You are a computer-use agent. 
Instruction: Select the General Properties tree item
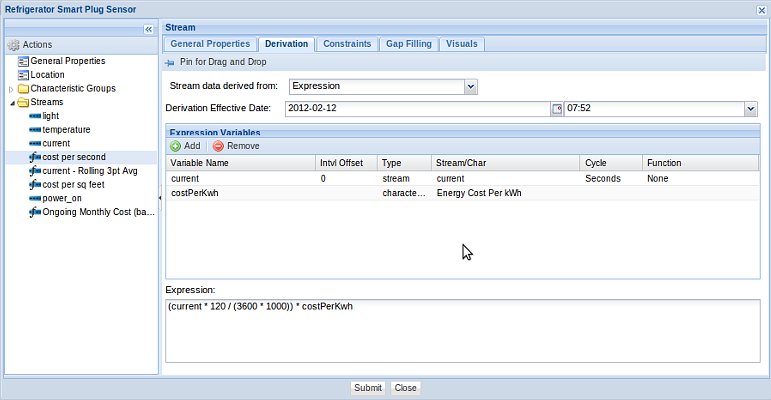68,60
